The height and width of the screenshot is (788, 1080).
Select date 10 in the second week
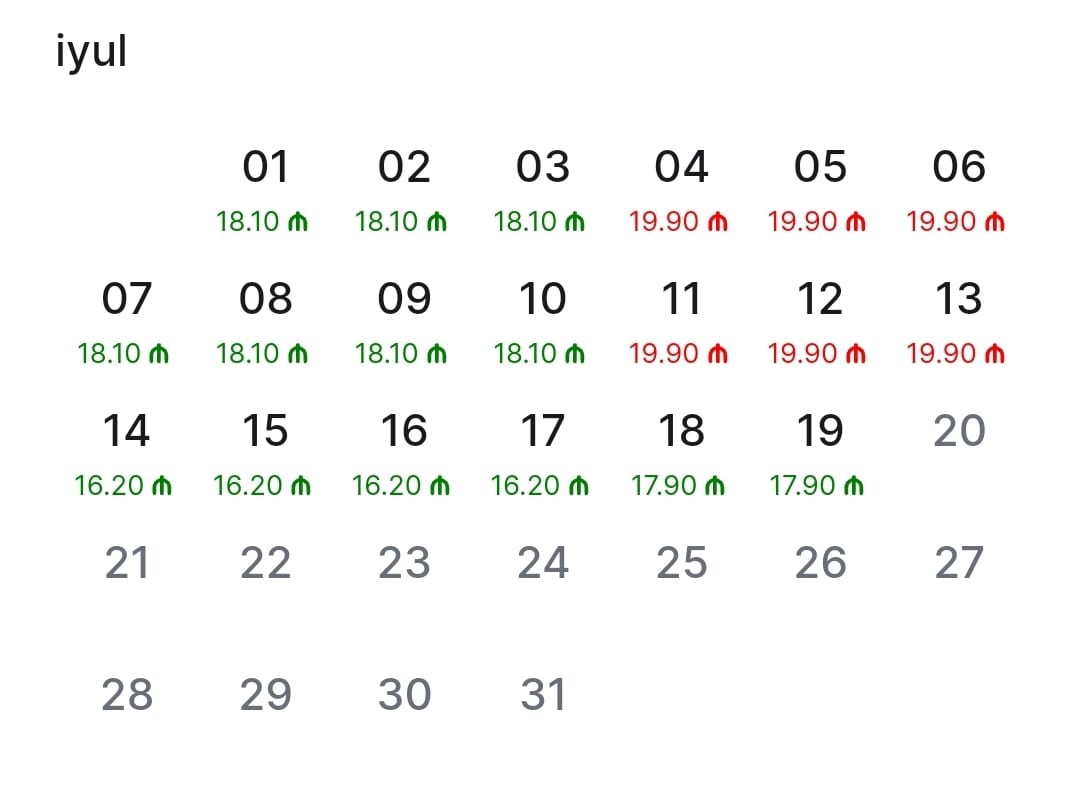click(x=543, y=299)
